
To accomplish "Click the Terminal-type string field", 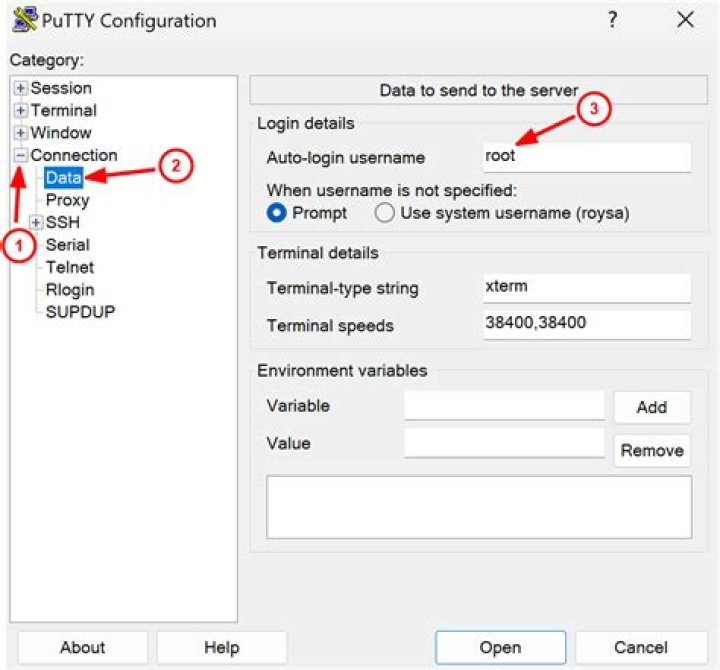I will pyautogui.click(x=587, y=288).
